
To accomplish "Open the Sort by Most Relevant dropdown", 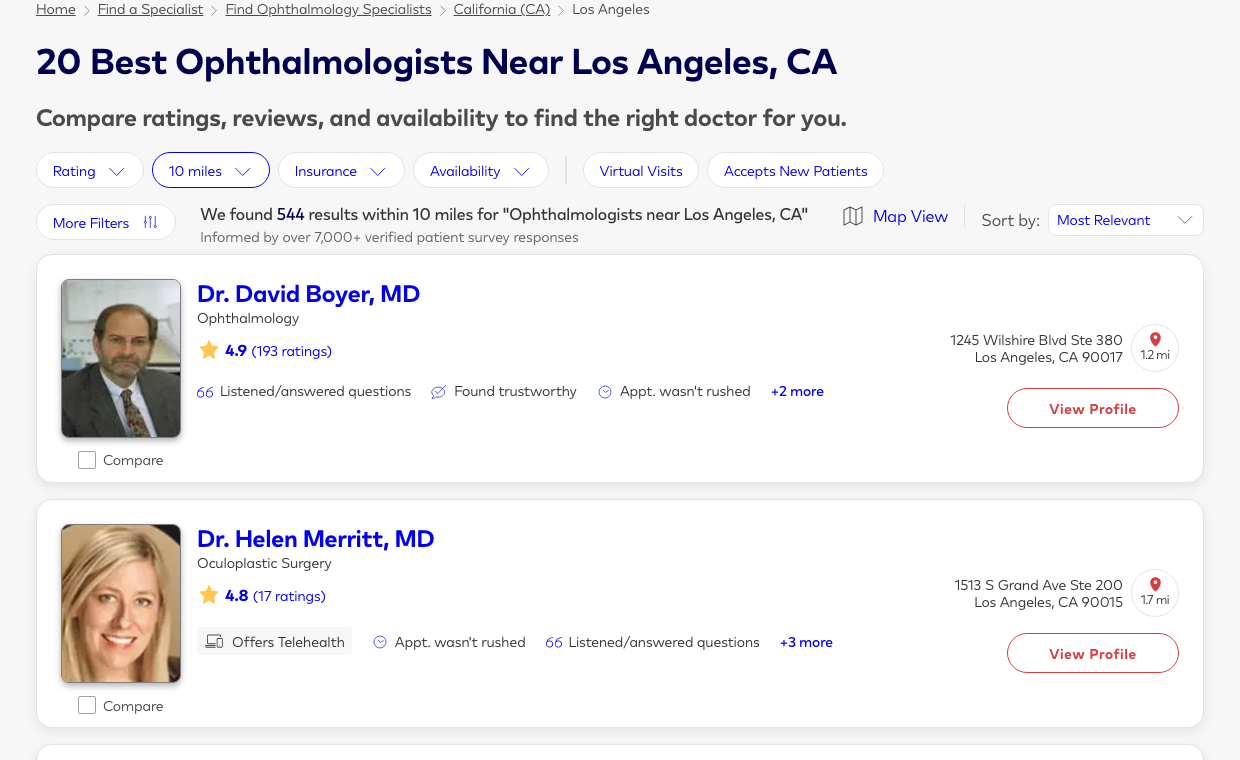I will (x=1125, y=220).
